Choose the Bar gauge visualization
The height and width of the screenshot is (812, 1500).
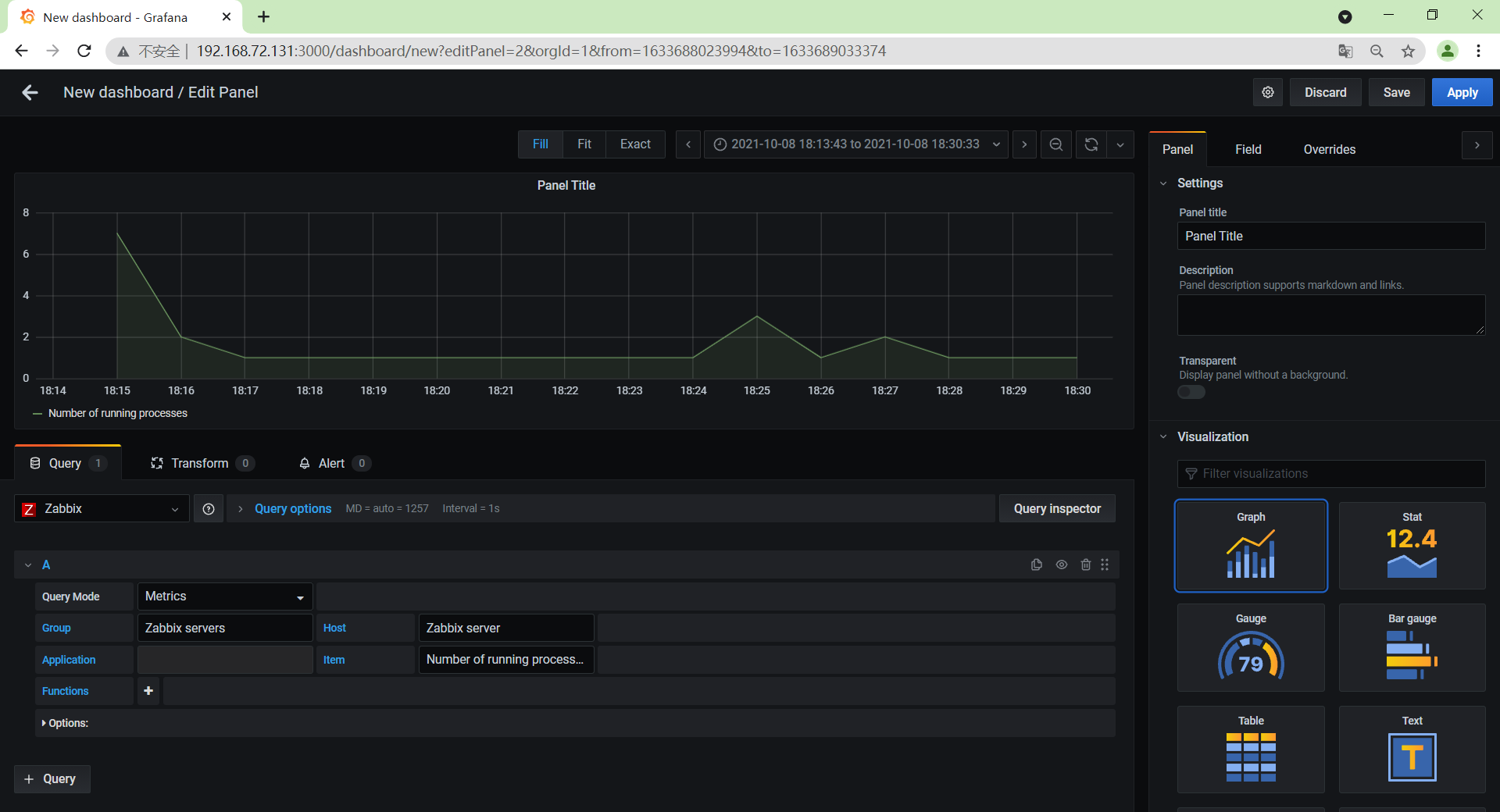1412,647
